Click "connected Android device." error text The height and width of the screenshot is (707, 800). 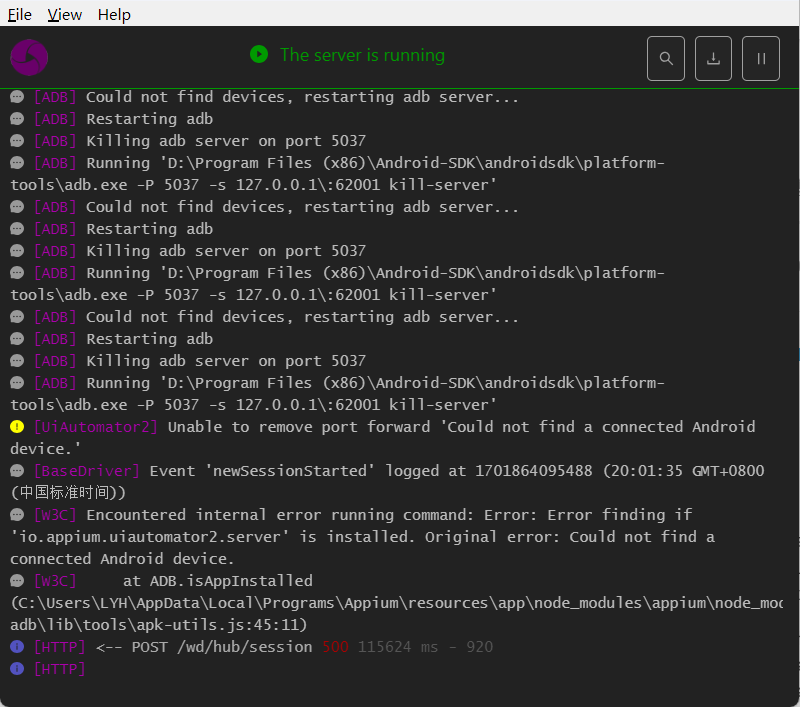tap(121, 559)
